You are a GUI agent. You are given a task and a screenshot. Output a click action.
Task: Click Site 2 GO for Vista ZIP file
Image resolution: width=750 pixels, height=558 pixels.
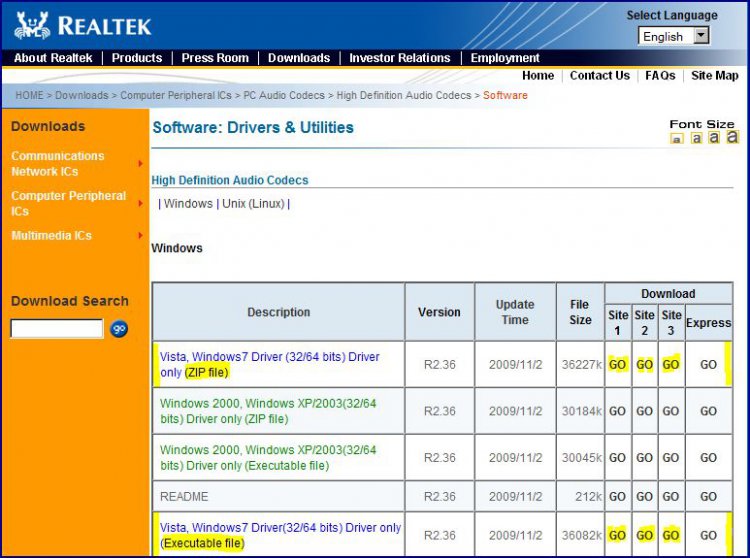tap(645, 365)
